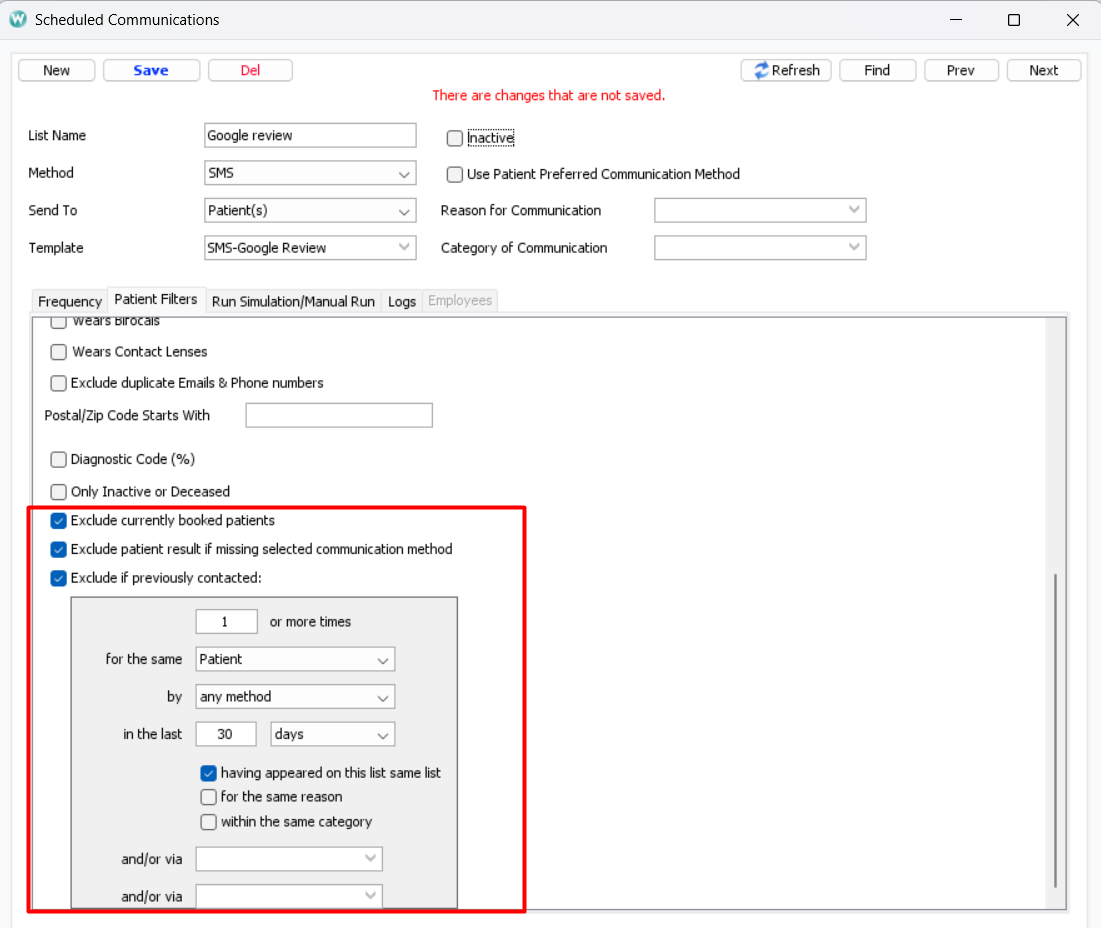Uncheck Exclude if missing selected communication method
The image size is (1101, 928).
point(59,549)
